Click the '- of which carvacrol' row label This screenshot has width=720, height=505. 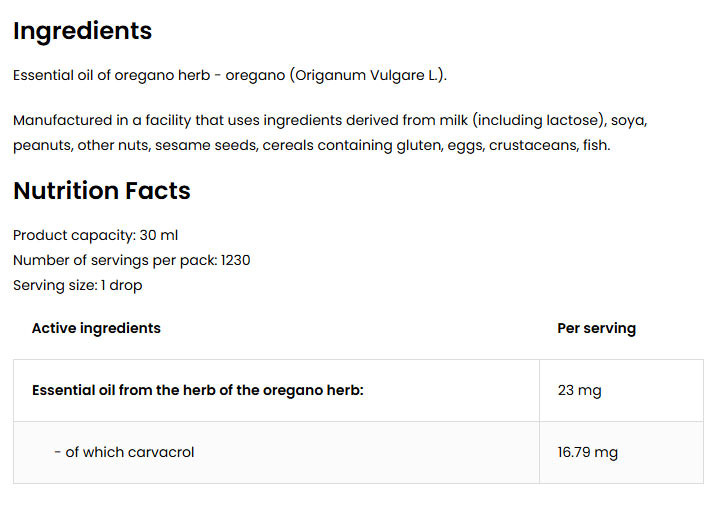tap(124, 452)
